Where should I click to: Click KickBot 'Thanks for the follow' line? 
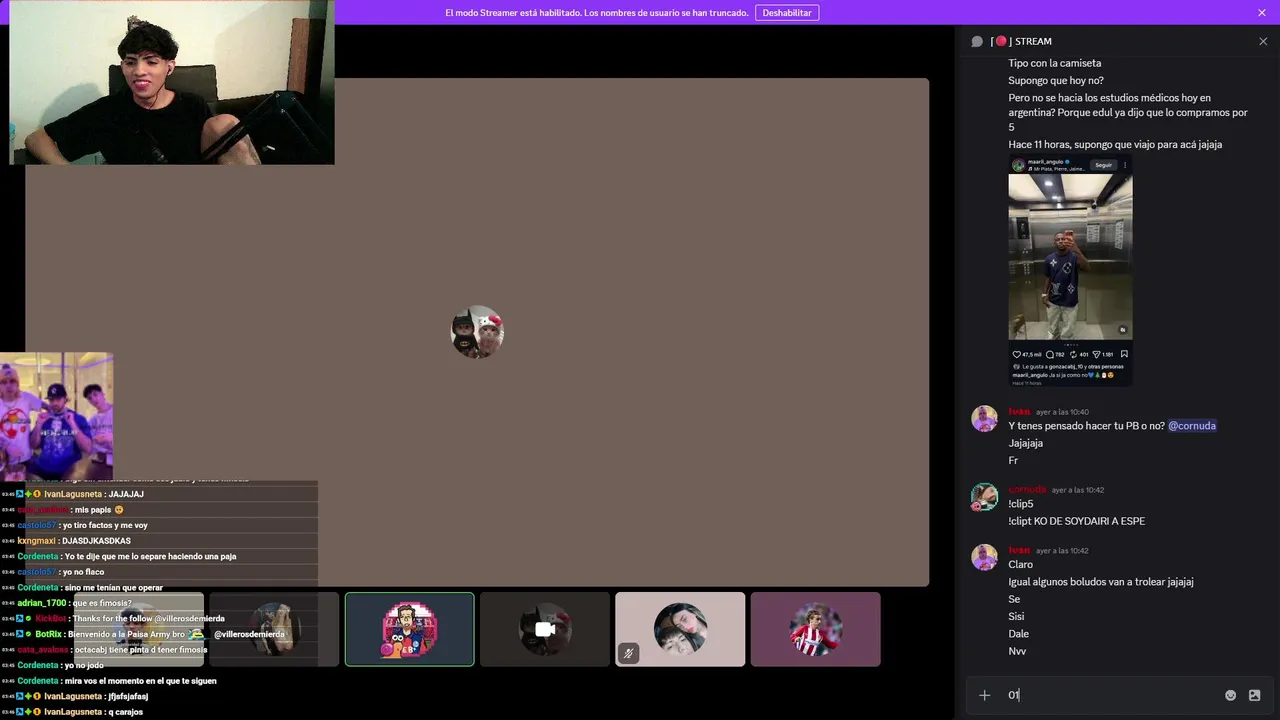tap(113, 619)
